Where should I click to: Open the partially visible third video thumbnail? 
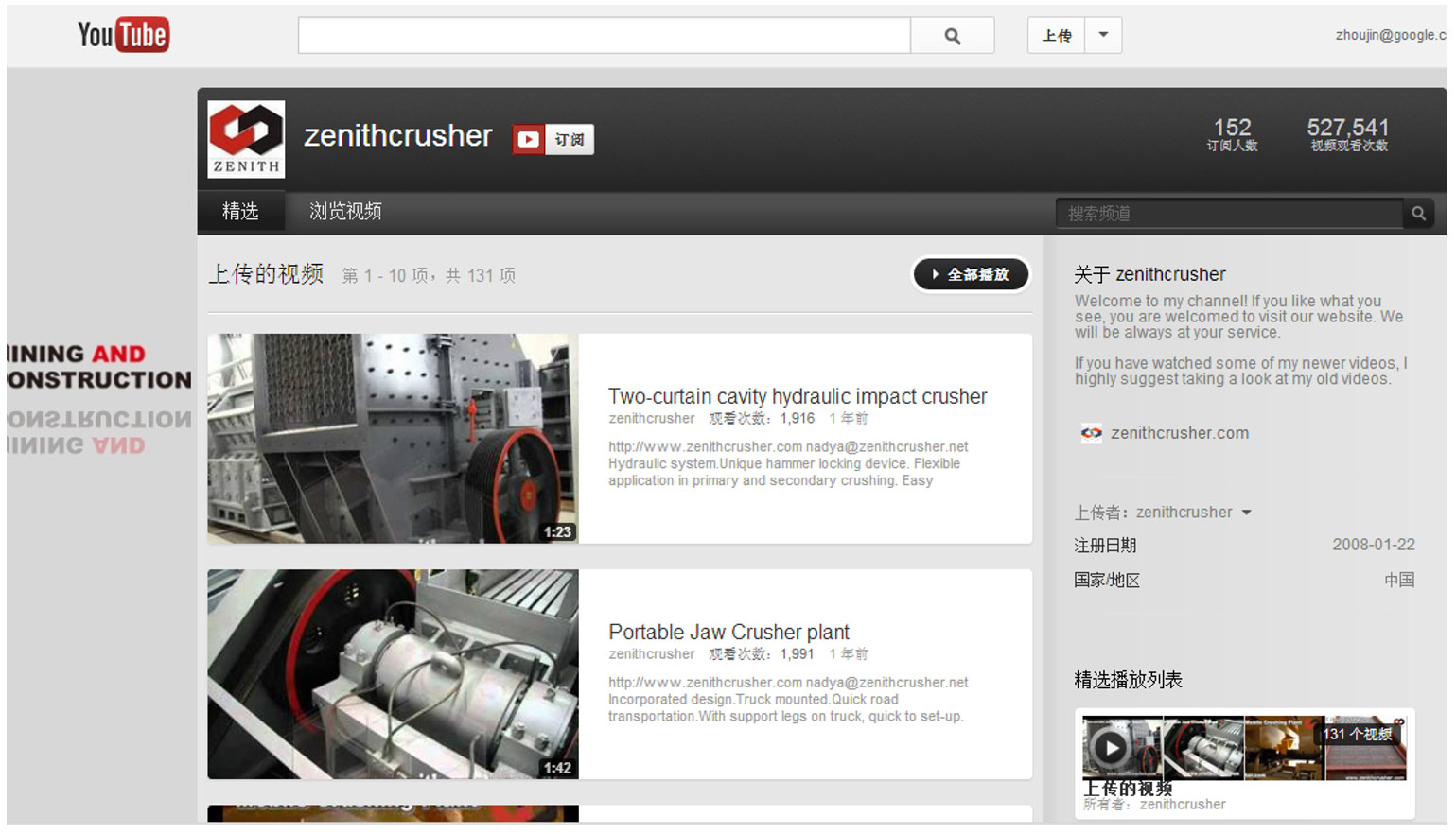(x=393, y=813)
